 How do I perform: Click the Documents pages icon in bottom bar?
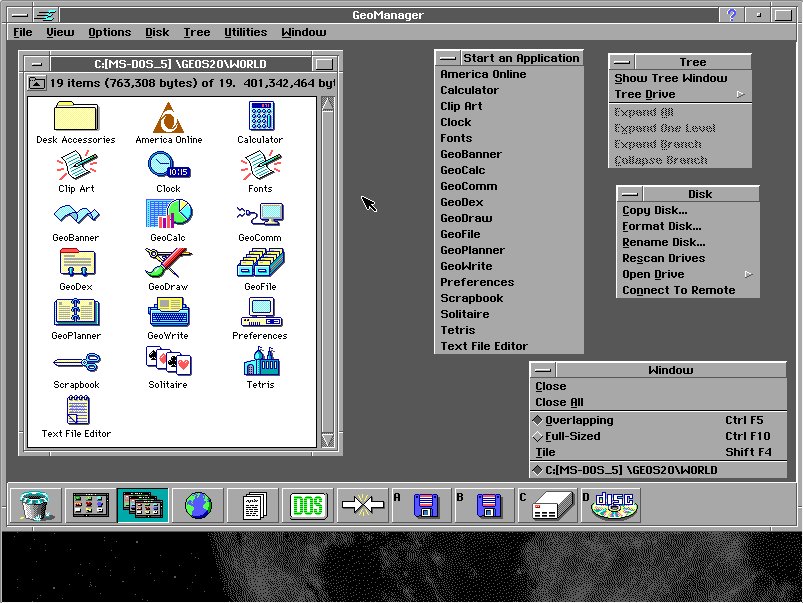[x=253, y=505]
